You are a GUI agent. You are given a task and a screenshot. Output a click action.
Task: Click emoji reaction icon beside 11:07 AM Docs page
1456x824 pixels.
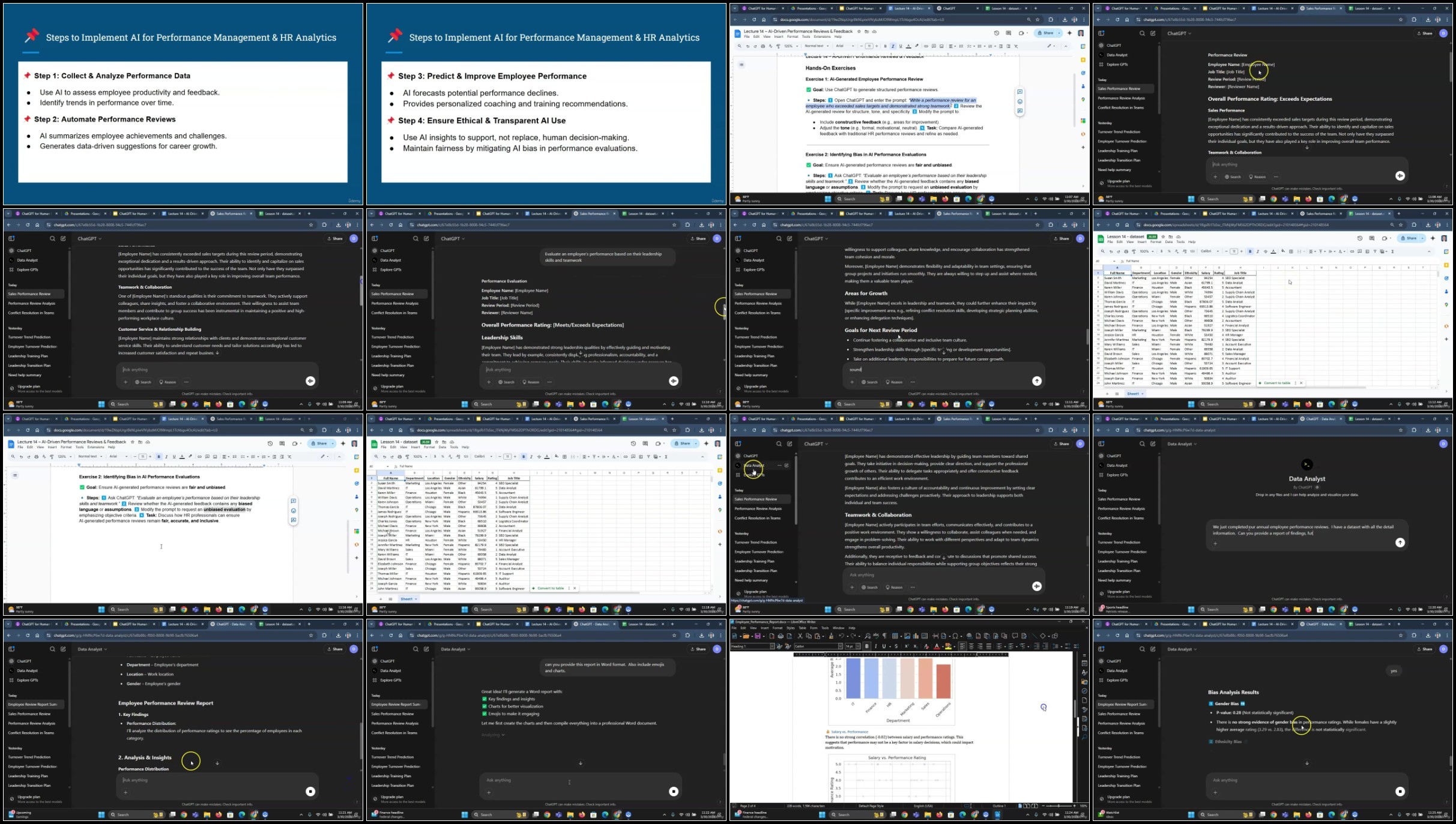[1020, 101]
